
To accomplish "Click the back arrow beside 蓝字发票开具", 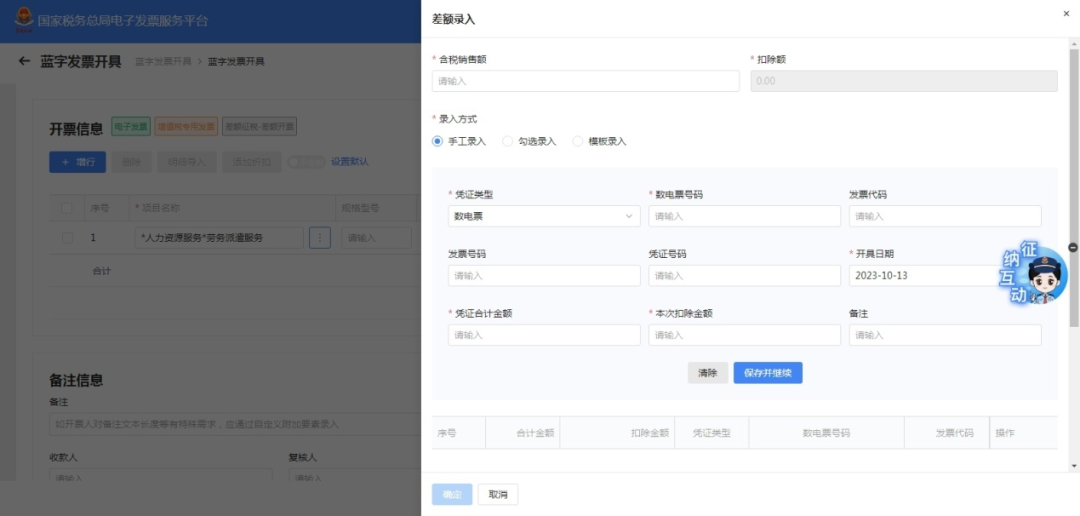I will click(x=24, y=62).
